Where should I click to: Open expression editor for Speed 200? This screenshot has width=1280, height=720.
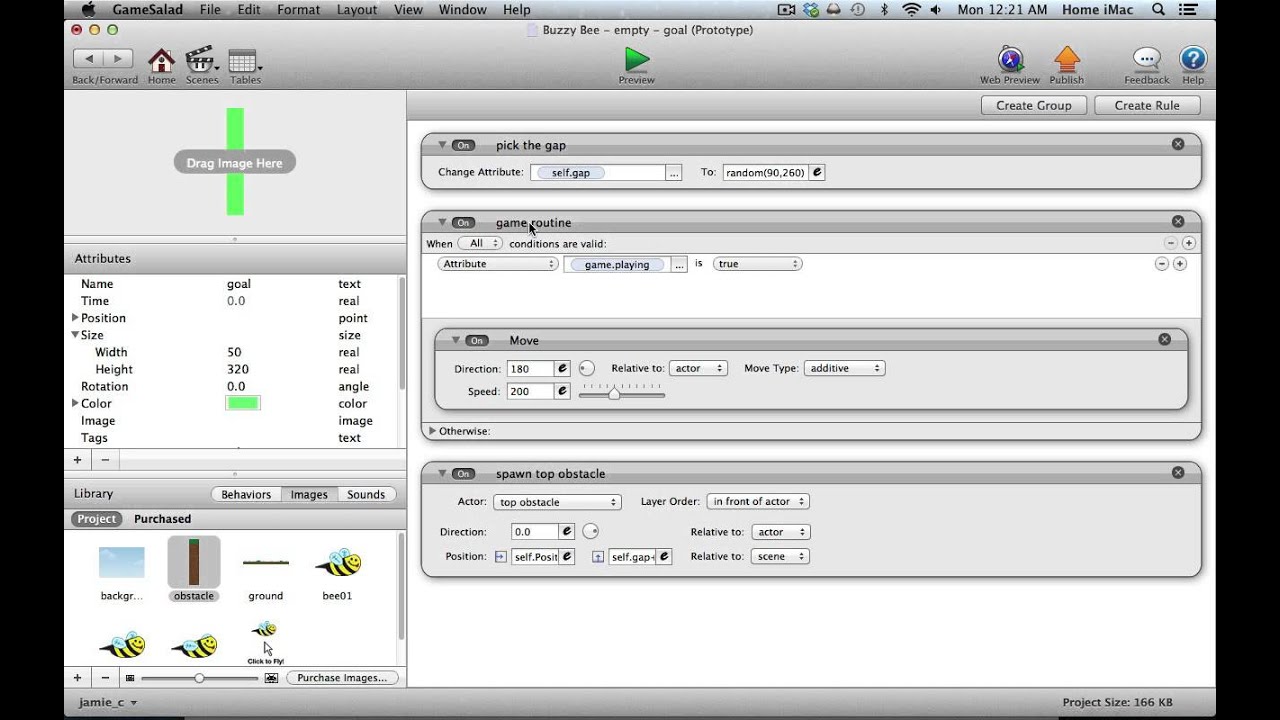[x=562, y=391]
